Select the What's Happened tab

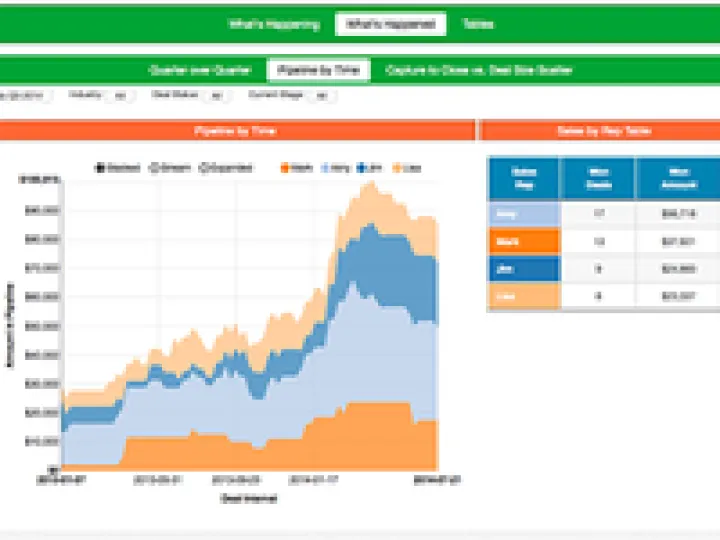pos(390,24)
